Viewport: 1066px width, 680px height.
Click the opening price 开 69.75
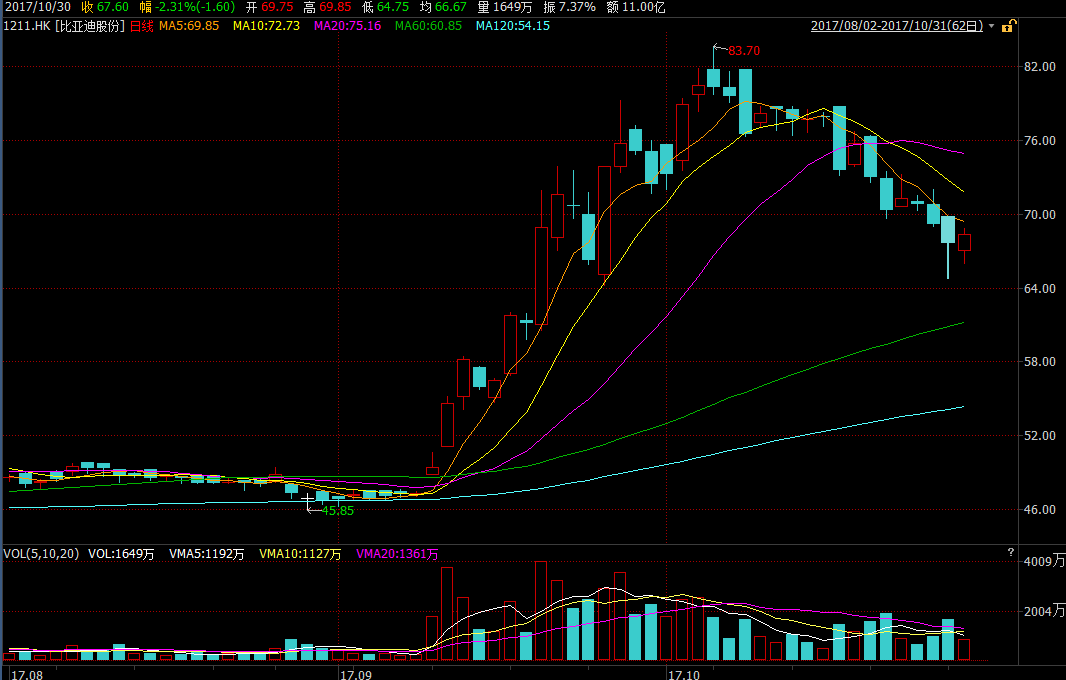click(x=269, y=7)
